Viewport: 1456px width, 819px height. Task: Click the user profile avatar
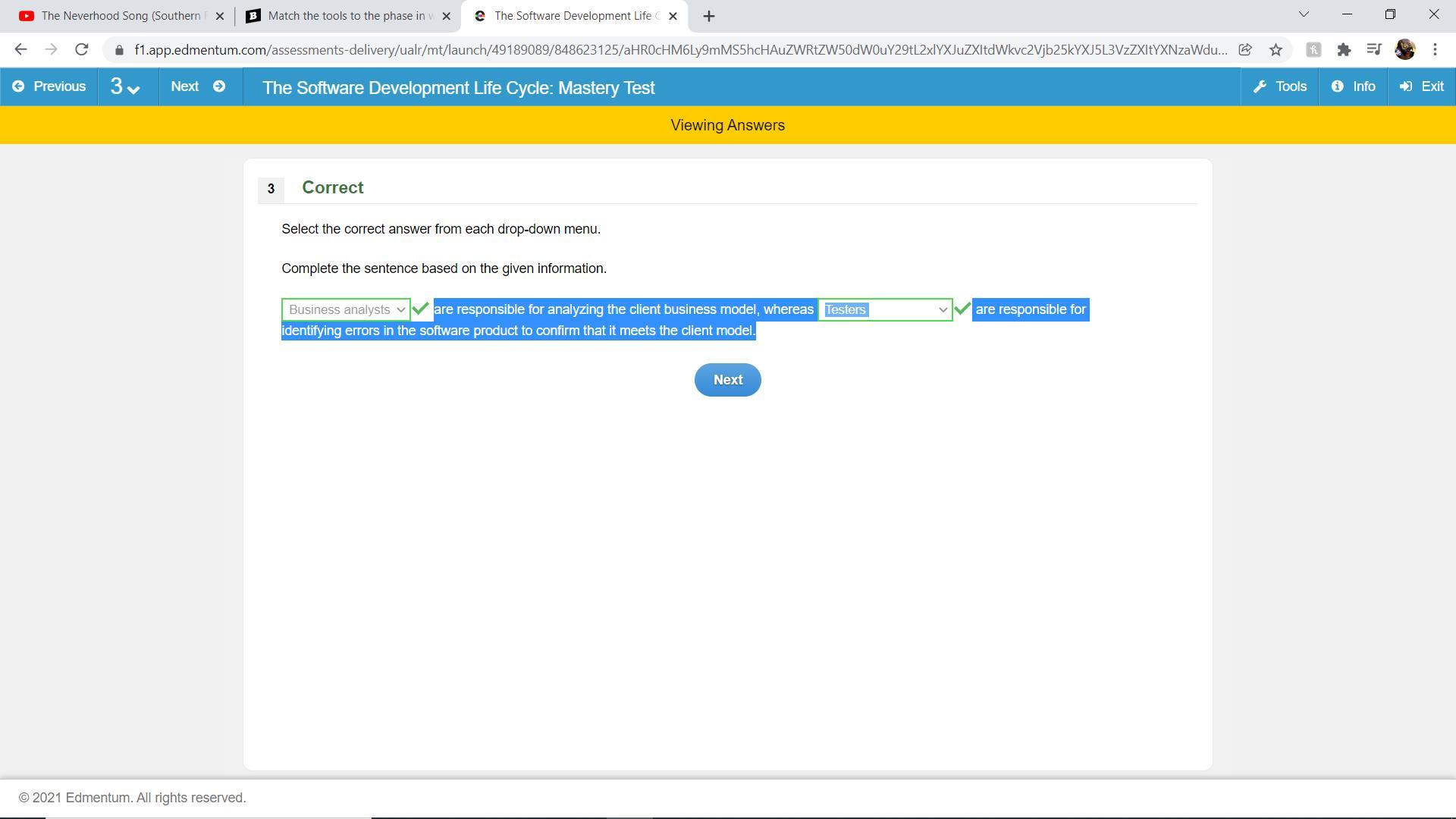(x=1404, y=50)
